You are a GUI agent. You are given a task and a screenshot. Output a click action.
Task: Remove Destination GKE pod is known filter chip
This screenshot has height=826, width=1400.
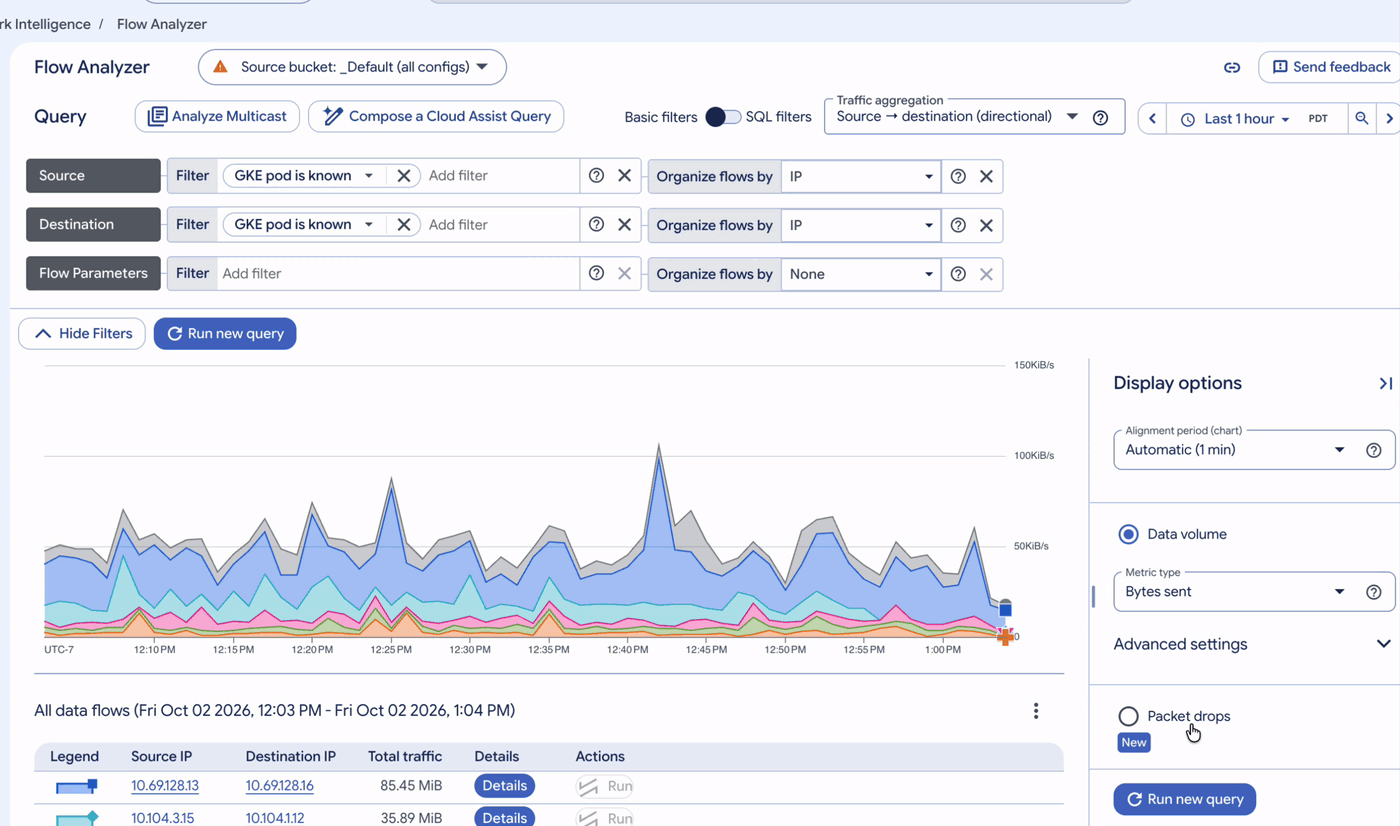pos(404,225)
